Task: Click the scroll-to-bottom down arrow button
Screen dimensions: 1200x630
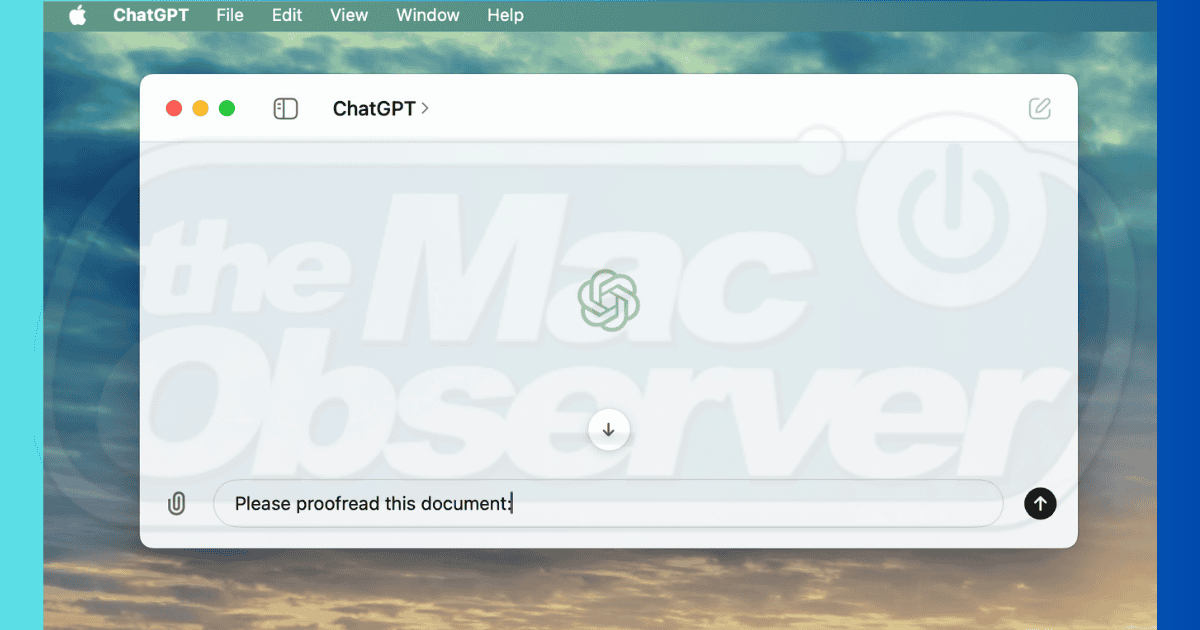Action: (608, 430)
